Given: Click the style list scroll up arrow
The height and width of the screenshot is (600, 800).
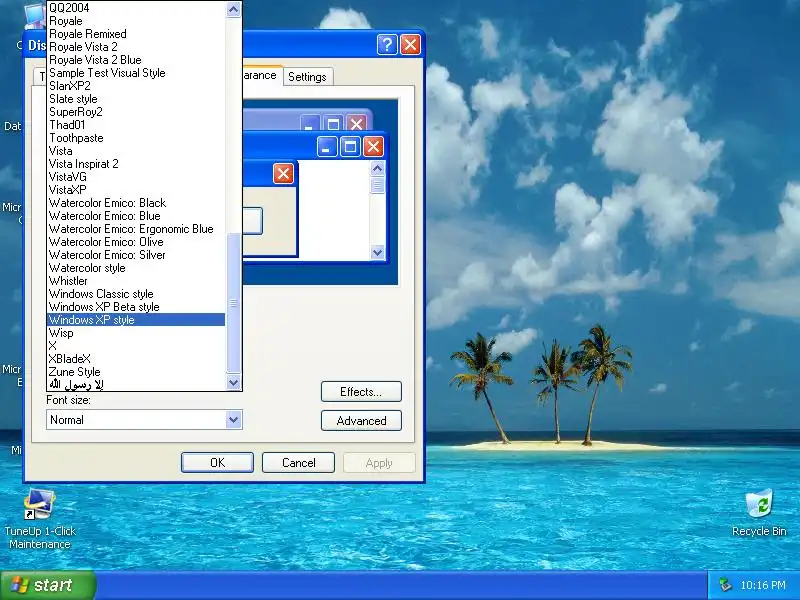Looking at the screenshot, I should [233, 9].
